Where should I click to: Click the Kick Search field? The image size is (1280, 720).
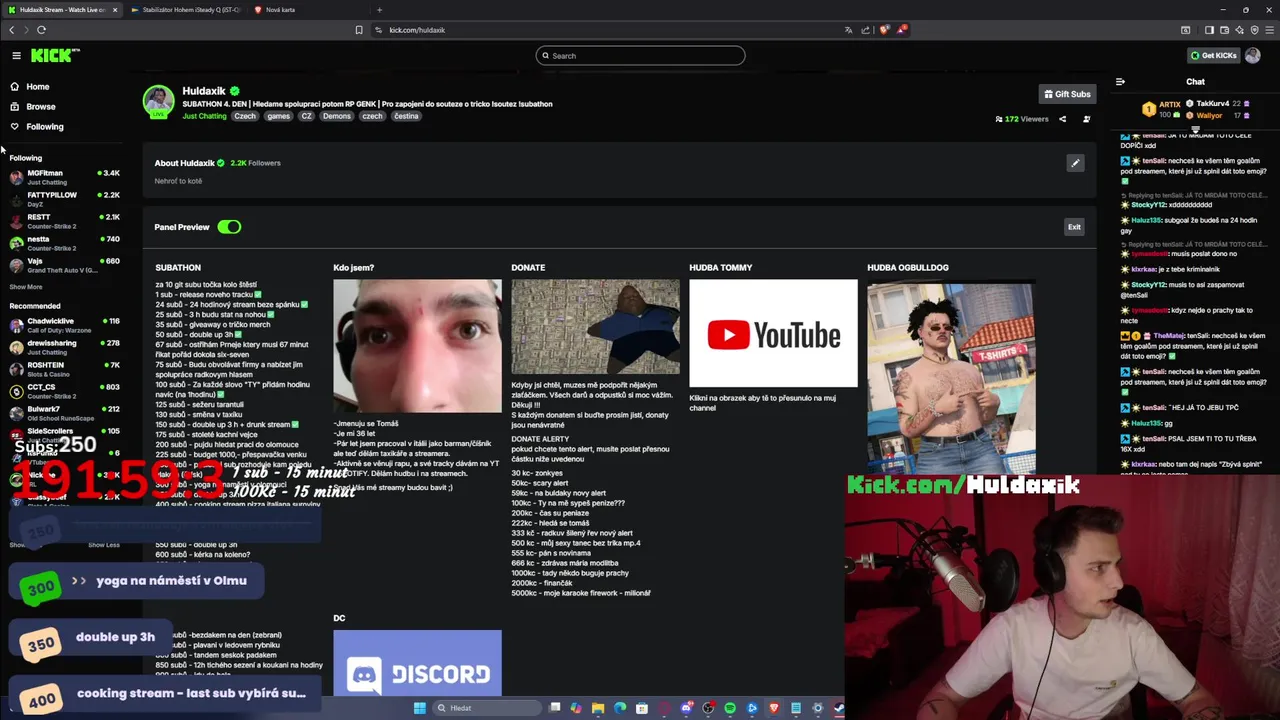[640, 56]
